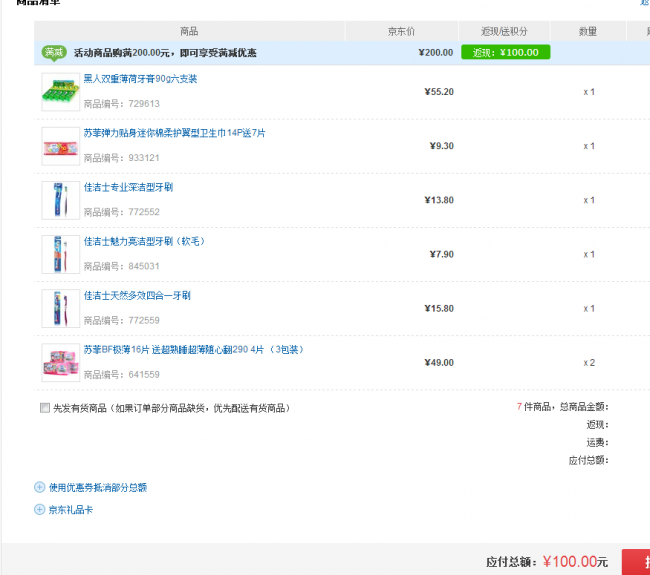Open 苏菲BF极薄16片 product link

(x=192, y=349)
